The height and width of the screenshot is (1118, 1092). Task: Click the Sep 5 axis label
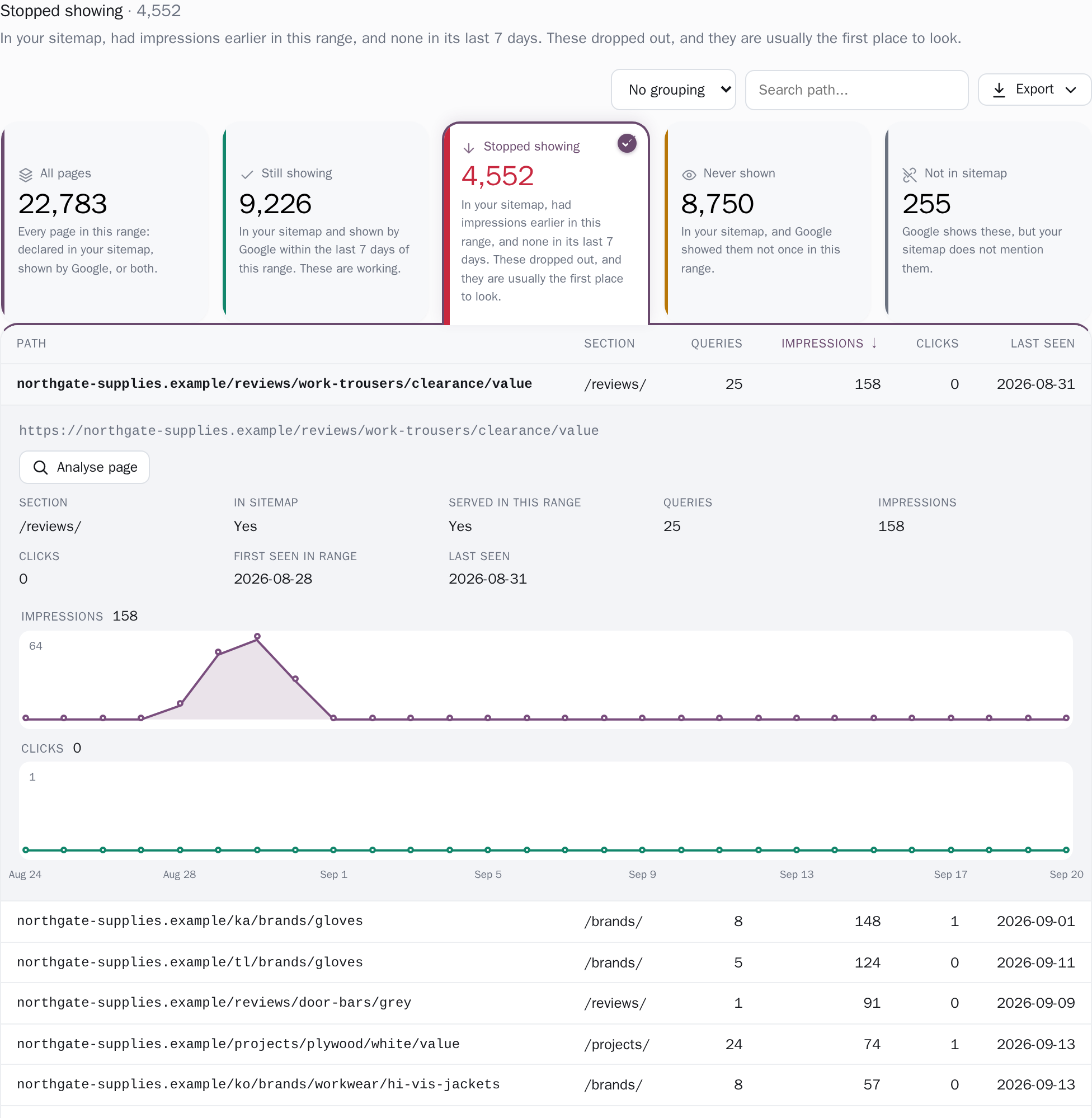point(487,874)
